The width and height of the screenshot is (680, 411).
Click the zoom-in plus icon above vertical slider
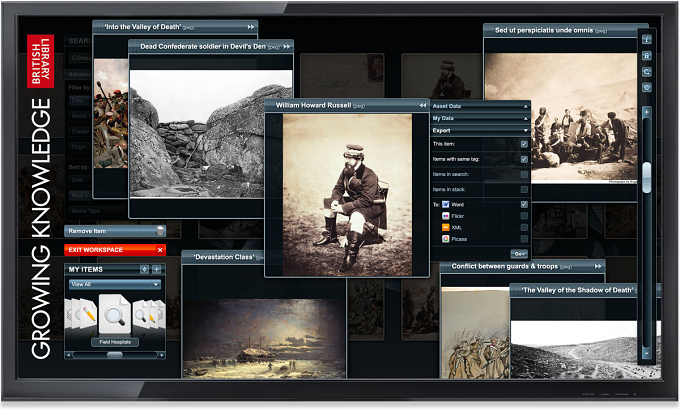pos(646,112)
